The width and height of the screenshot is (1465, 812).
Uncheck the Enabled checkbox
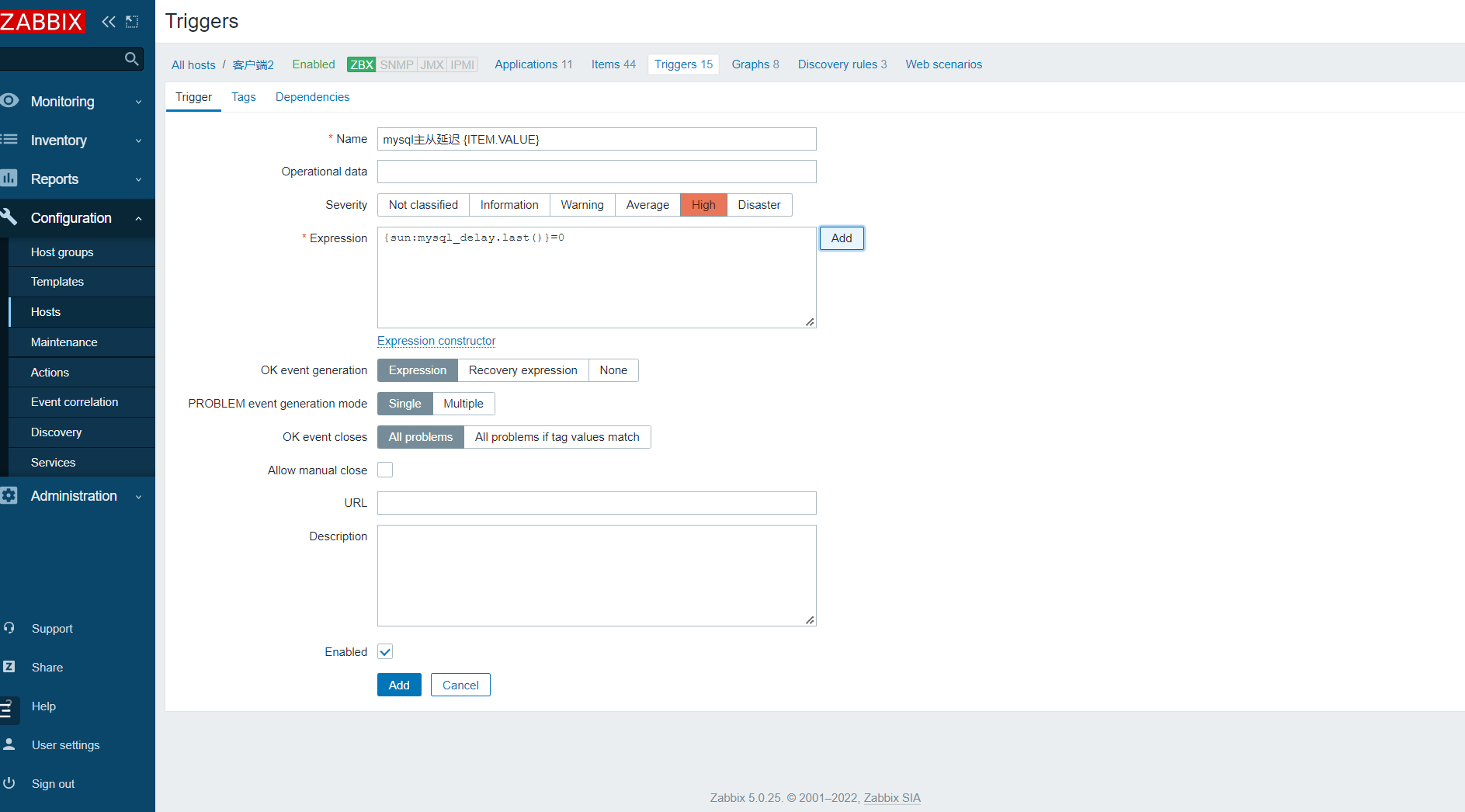(385, 651)
